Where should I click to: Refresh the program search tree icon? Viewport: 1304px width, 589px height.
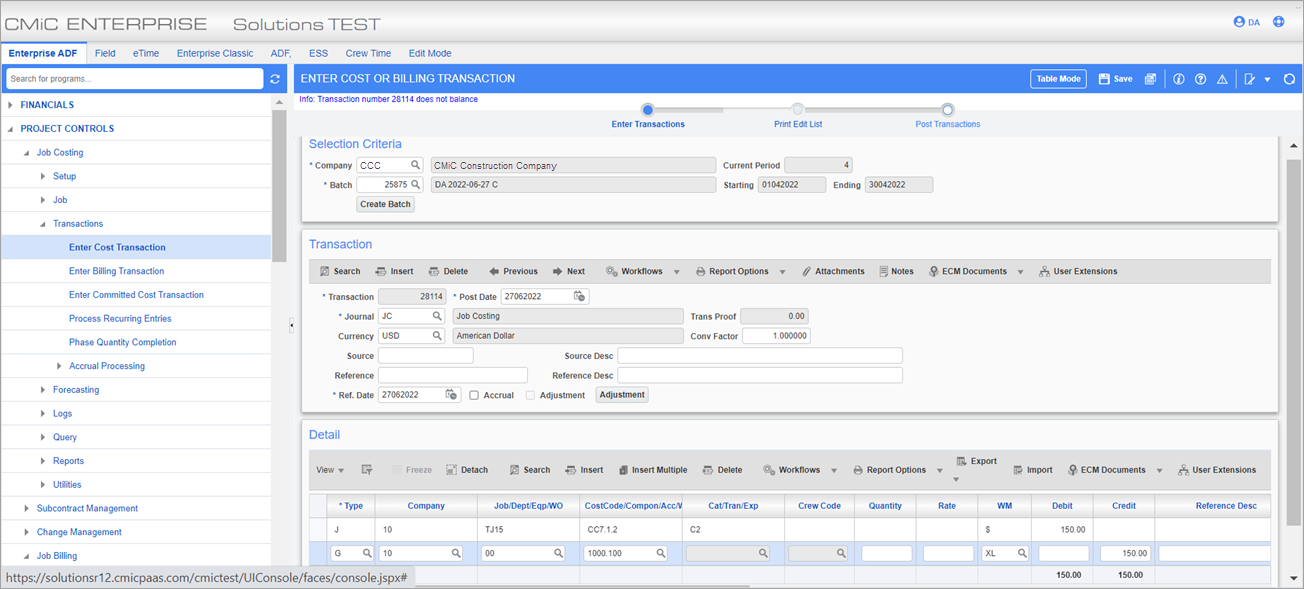pyautogui.click(x=275, y=79)
